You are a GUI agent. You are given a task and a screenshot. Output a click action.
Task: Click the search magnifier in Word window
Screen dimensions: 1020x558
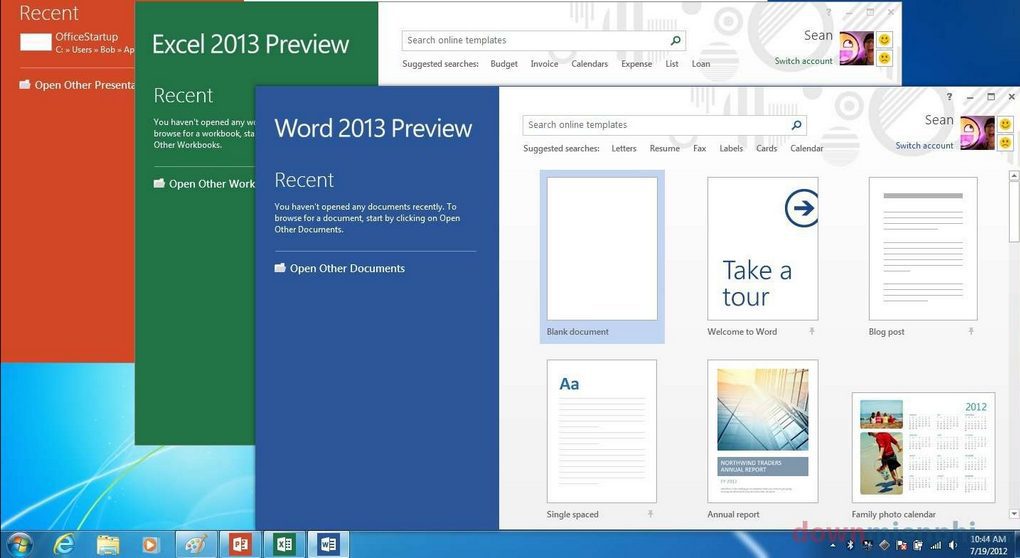click(x=796, y=125)
